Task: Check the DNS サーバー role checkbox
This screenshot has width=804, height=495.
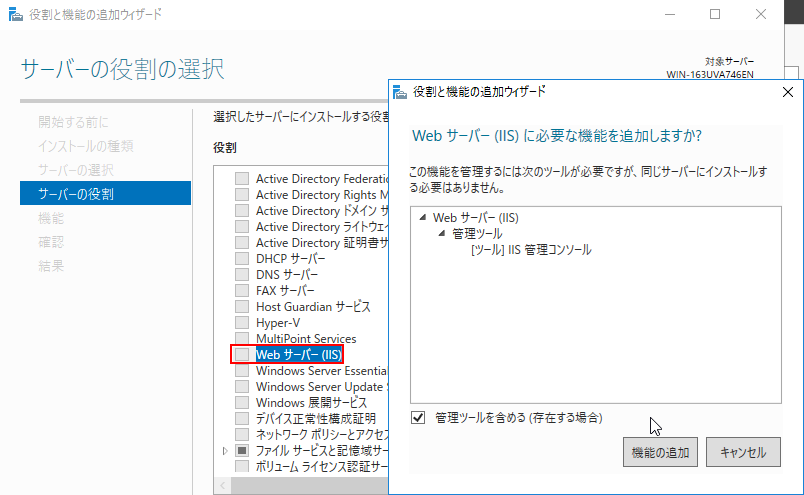Action: point(241,275)
